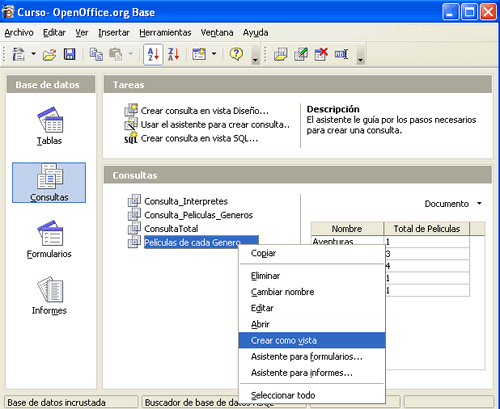Viewport: 500px width, 409px height.
Task: Select Consultas in database pane
Action: click(x=49, y=183)
